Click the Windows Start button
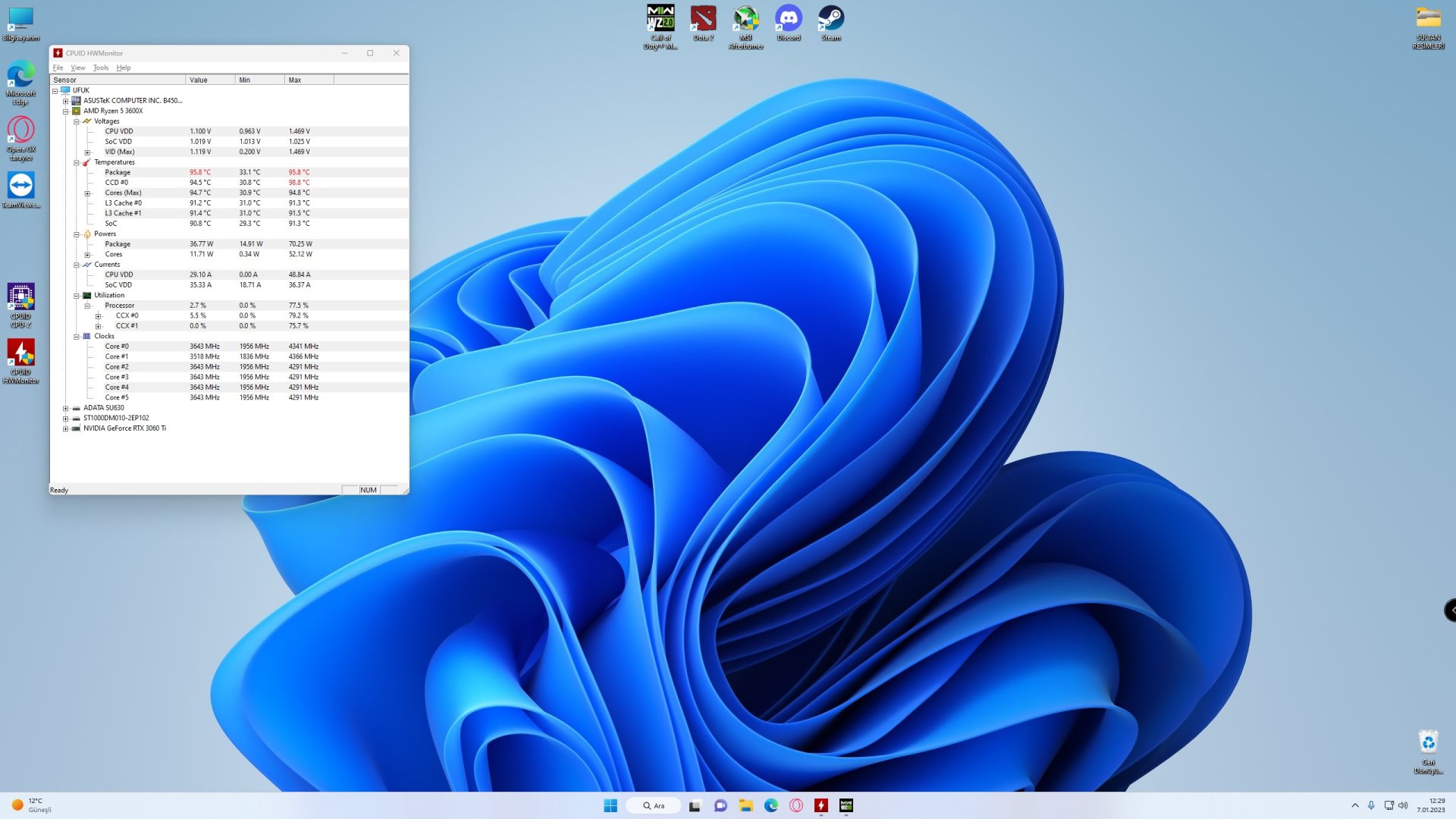The width and height of the screenshot is (1456, 819). (610, 805)
